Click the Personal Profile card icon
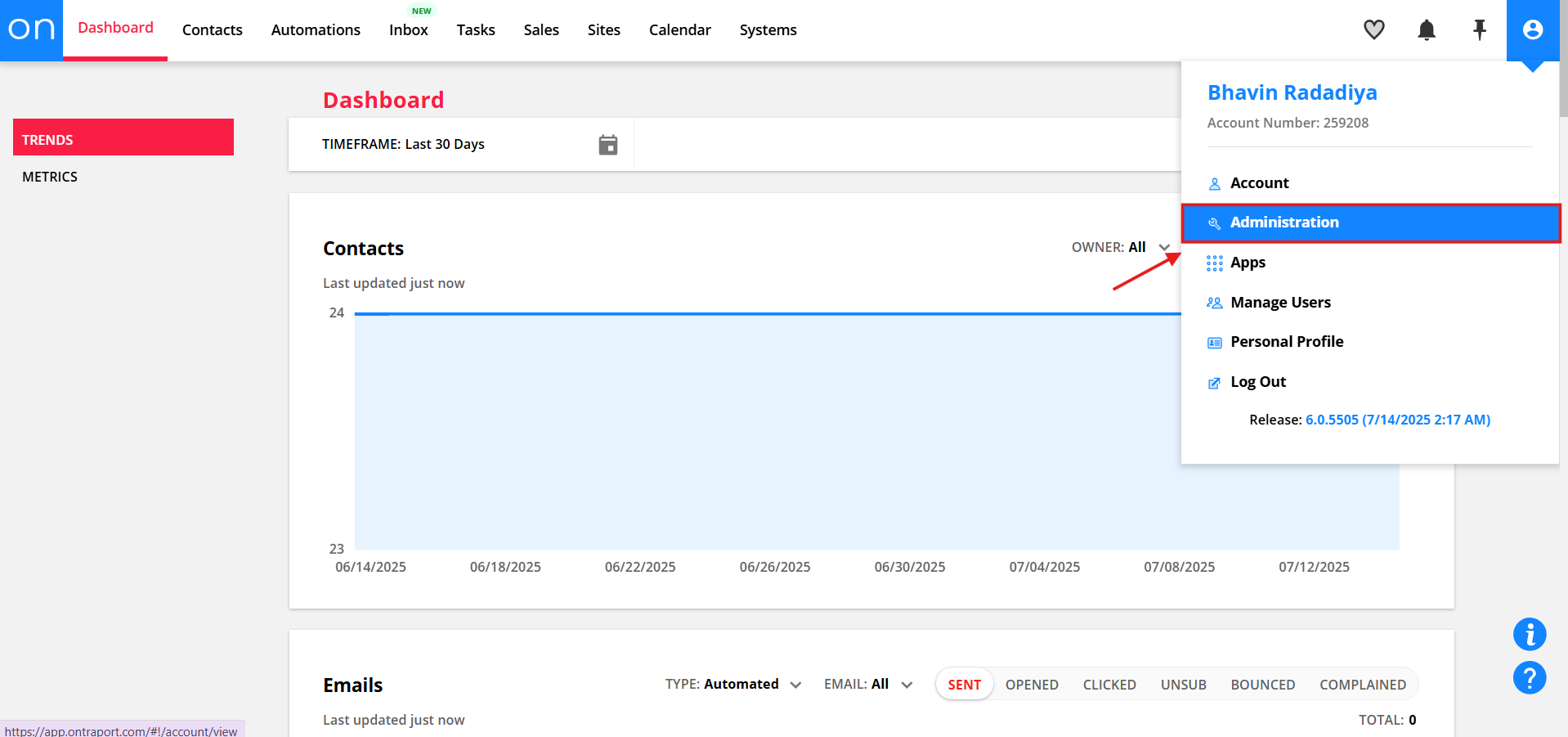The width and height of the screenshot is (1568, 737). (x=1215, y=343)
